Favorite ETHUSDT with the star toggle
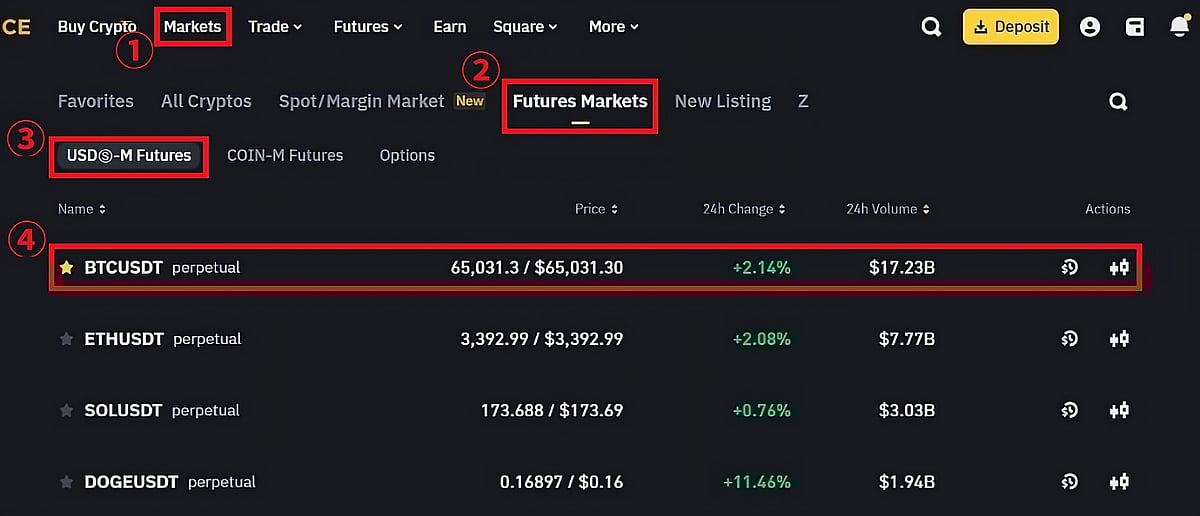Screen dimensions: 1200x516 [67, 339]
